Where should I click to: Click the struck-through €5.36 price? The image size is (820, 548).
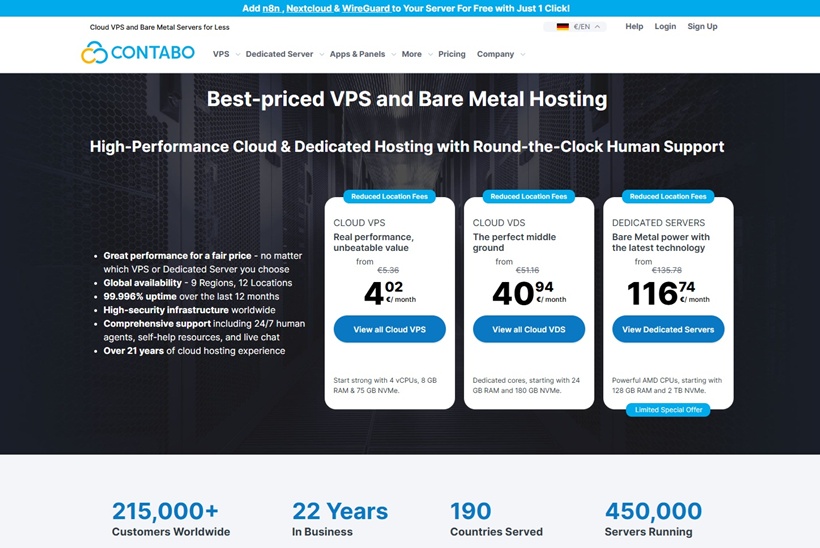pyautogui.click(x=388, y=270)
